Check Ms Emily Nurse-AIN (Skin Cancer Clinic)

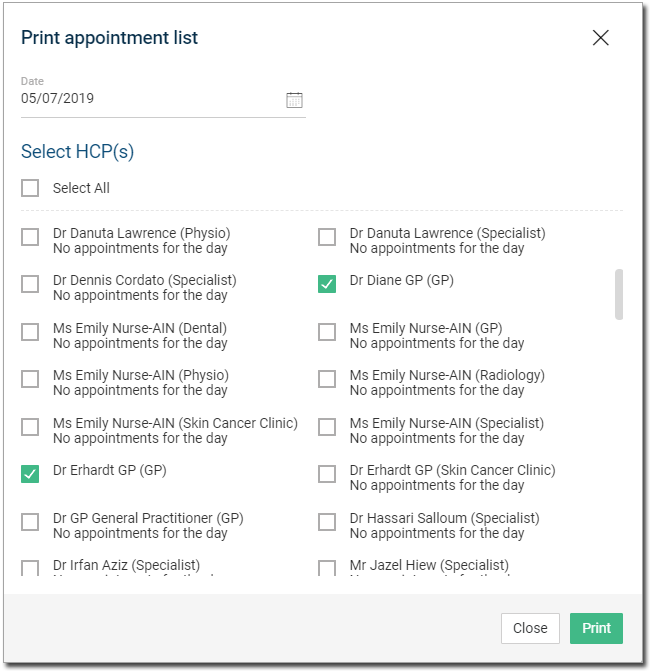[x=30, y=427]
